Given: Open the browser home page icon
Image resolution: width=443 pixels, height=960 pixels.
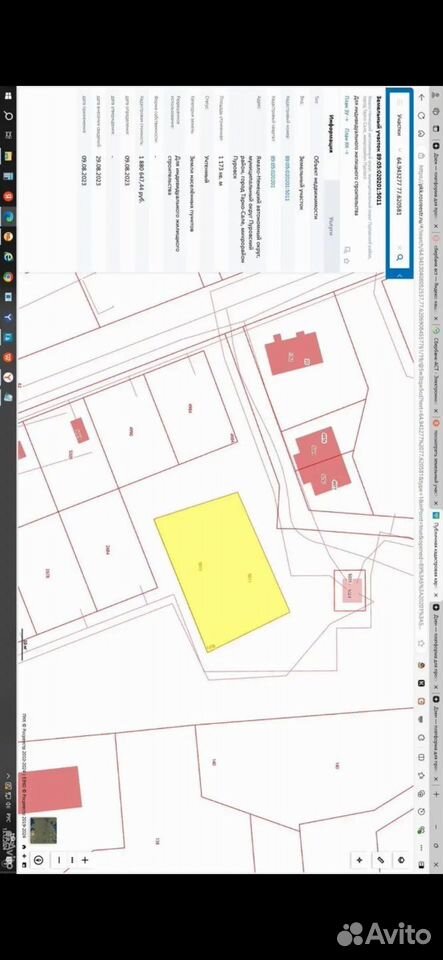Looking at the screenshot, I should pyautogui.click(x=422, y=132).
